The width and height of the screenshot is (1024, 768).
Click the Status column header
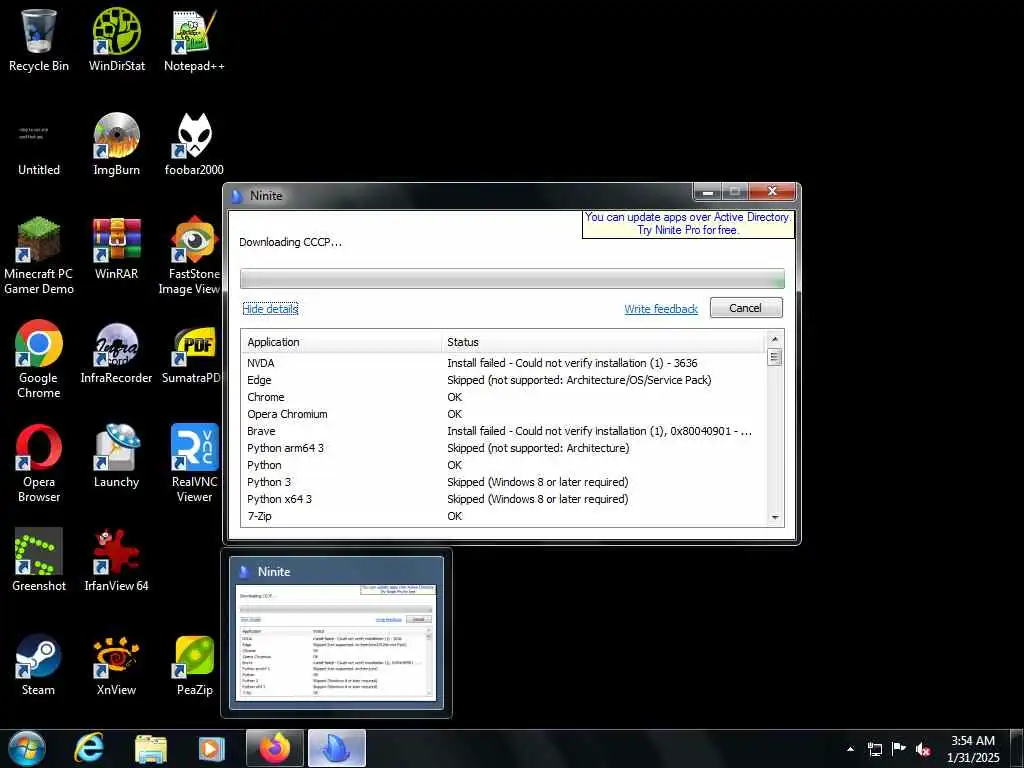(602, 342)
